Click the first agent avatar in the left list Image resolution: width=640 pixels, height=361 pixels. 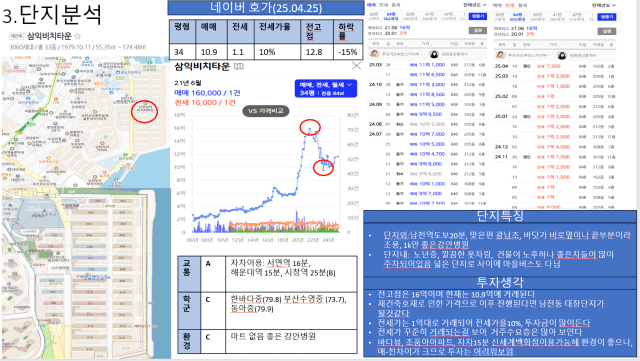click(x=374, y=54)
